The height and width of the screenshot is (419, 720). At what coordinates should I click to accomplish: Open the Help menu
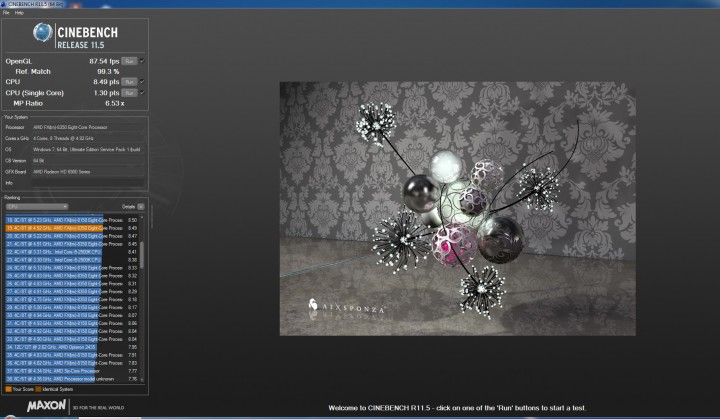[19, 13]
